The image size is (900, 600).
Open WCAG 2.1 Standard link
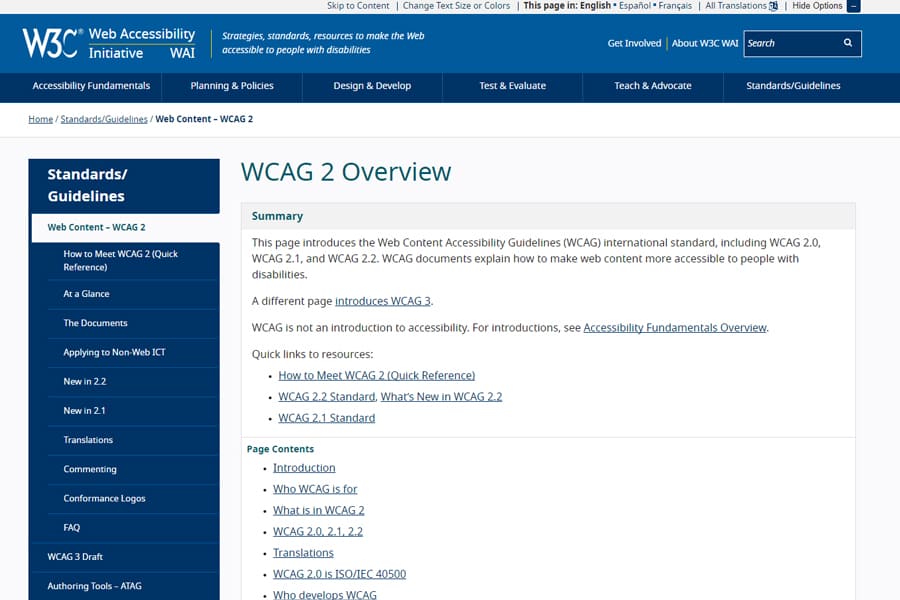pyautogui.click(x=327, y=418)
